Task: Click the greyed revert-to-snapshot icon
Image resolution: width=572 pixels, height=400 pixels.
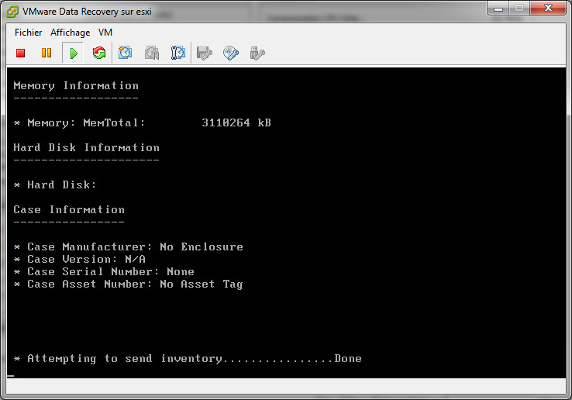Action: tap(152, 53)
